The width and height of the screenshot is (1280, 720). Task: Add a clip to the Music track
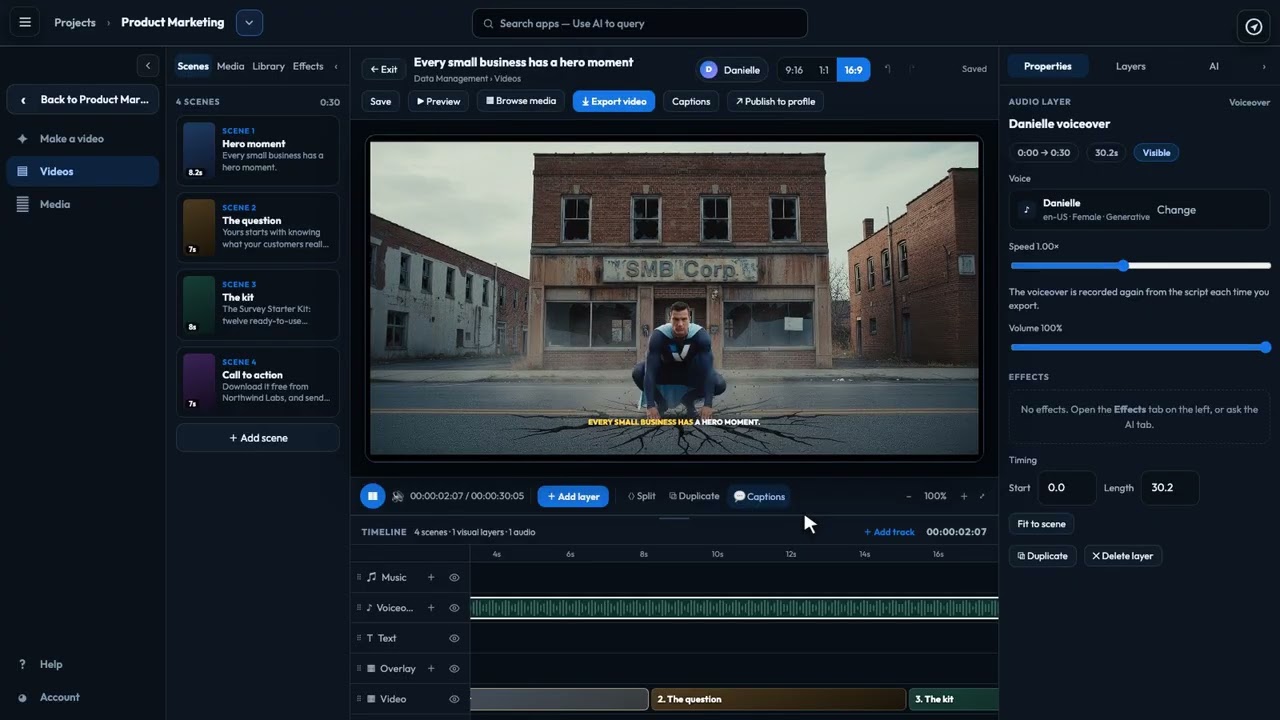[x=431, y=577]
